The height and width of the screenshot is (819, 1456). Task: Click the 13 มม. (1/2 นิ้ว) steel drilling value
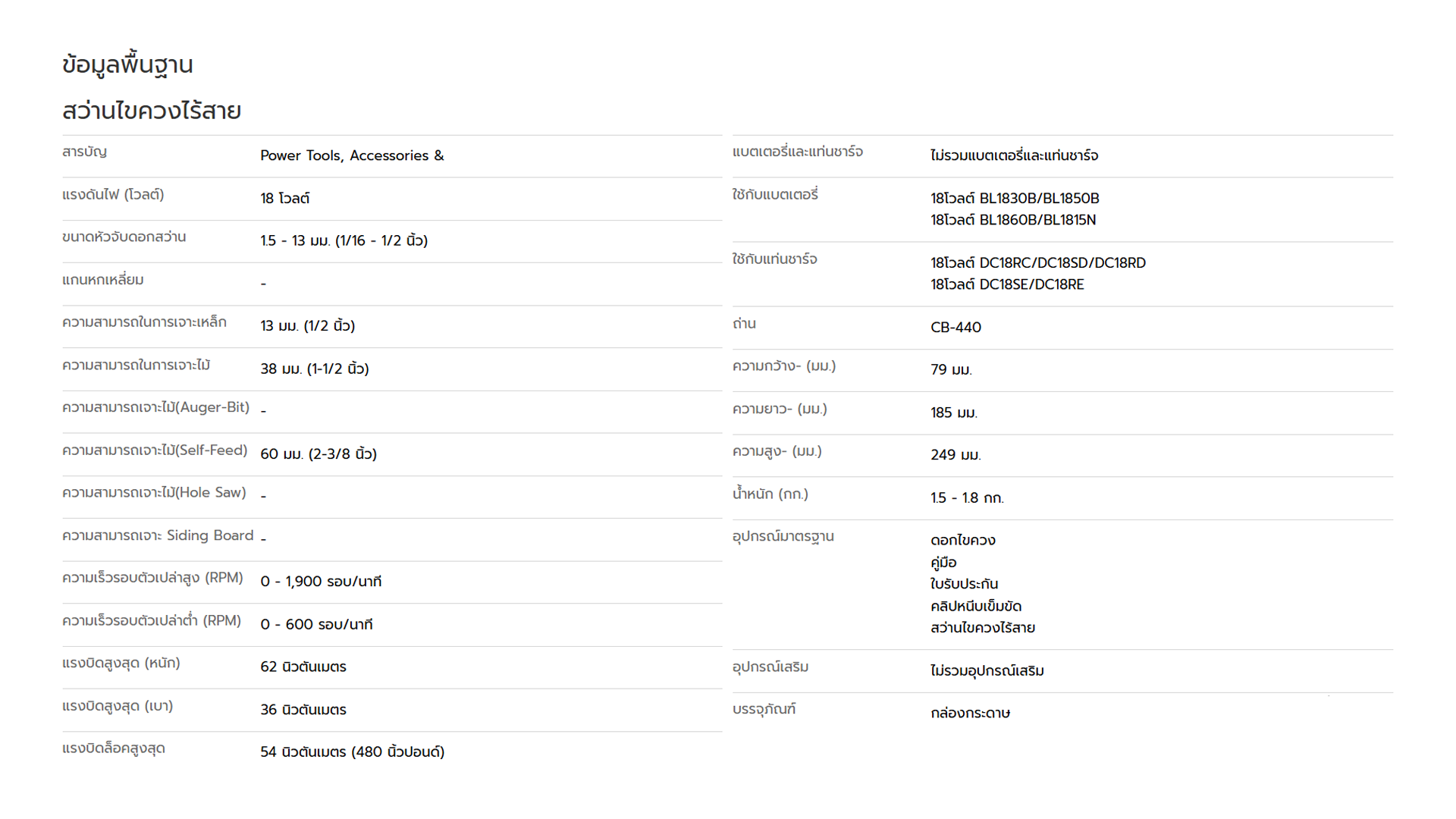(307, 325)
